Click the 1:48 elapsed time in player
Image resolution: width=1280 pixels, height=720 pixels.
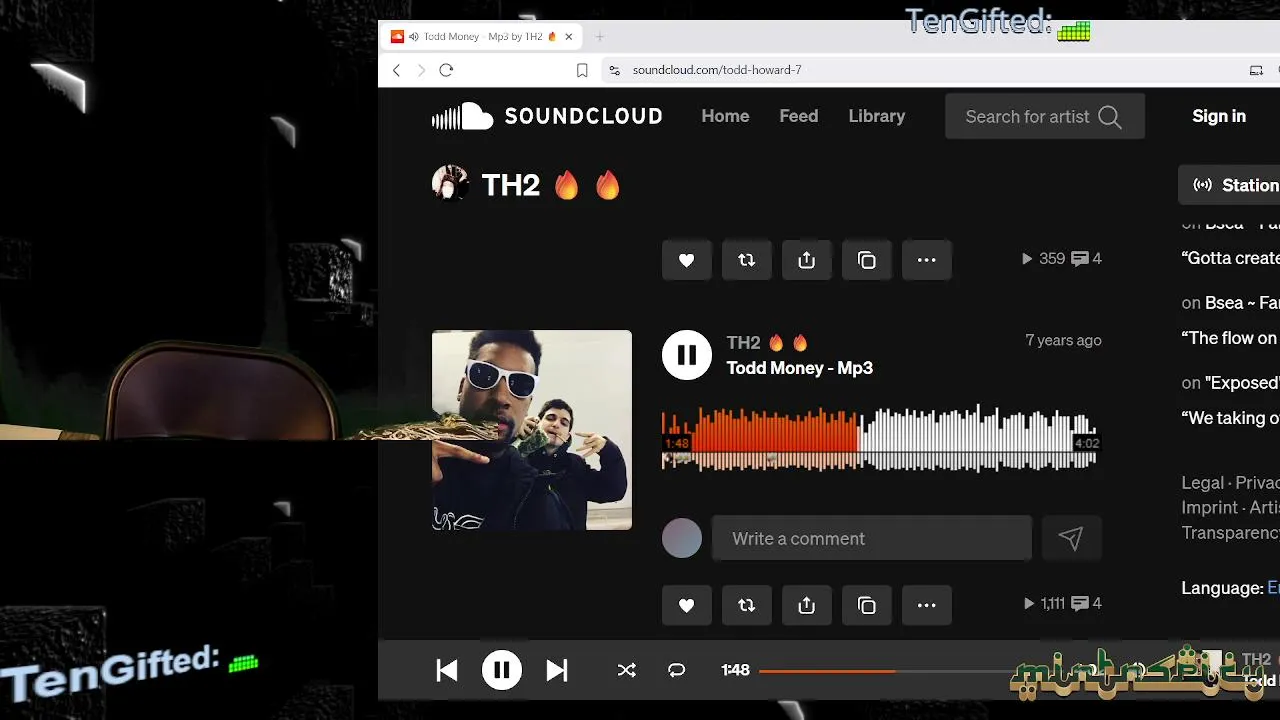tap(735, 670)
